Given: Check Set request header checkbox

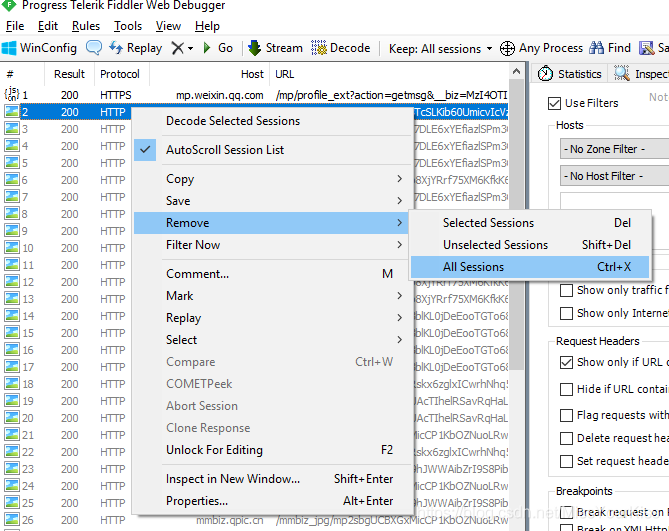Looking at the screenshot, I should click(566, 461).
